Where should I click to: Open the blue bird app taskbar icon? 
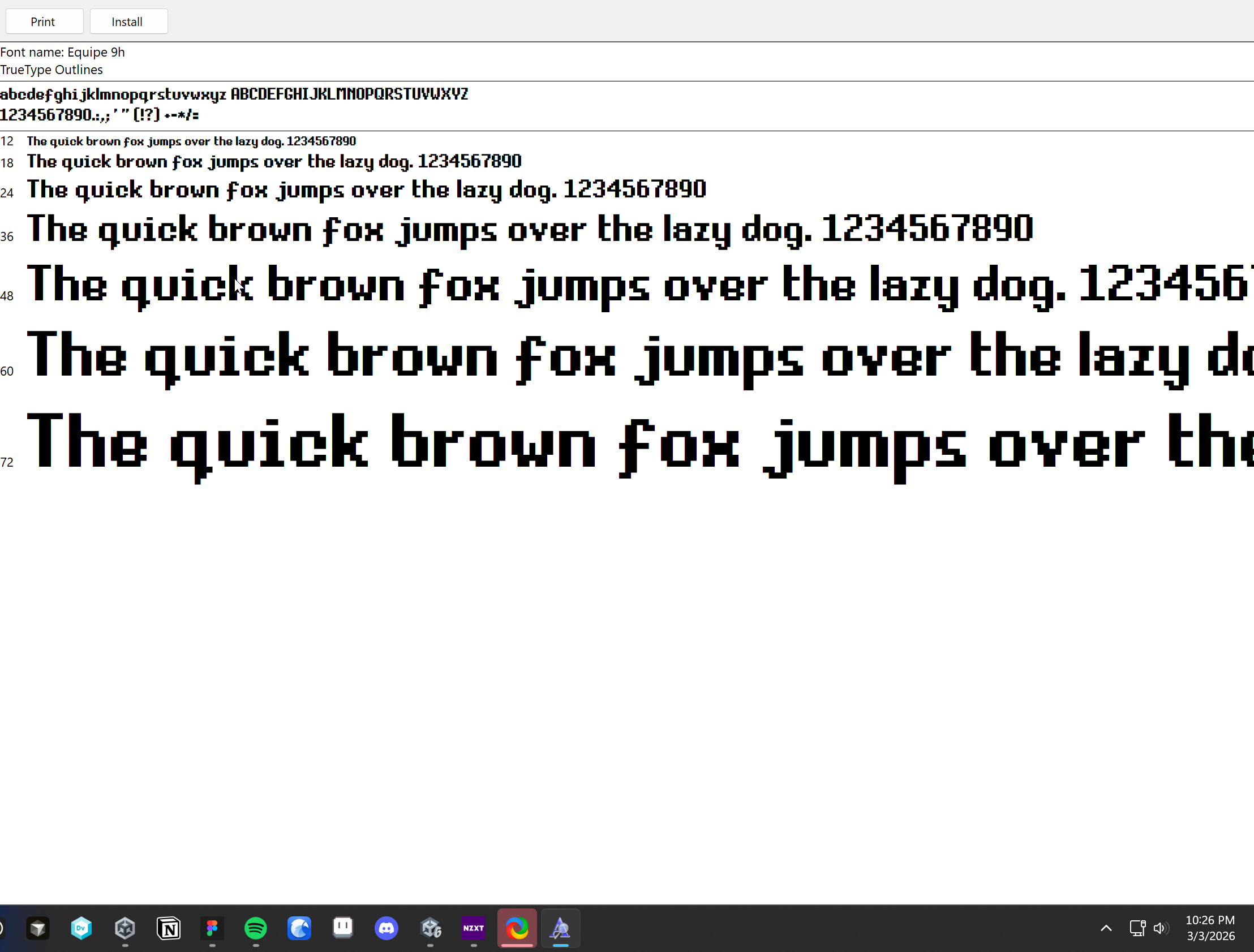click(299, 928)
